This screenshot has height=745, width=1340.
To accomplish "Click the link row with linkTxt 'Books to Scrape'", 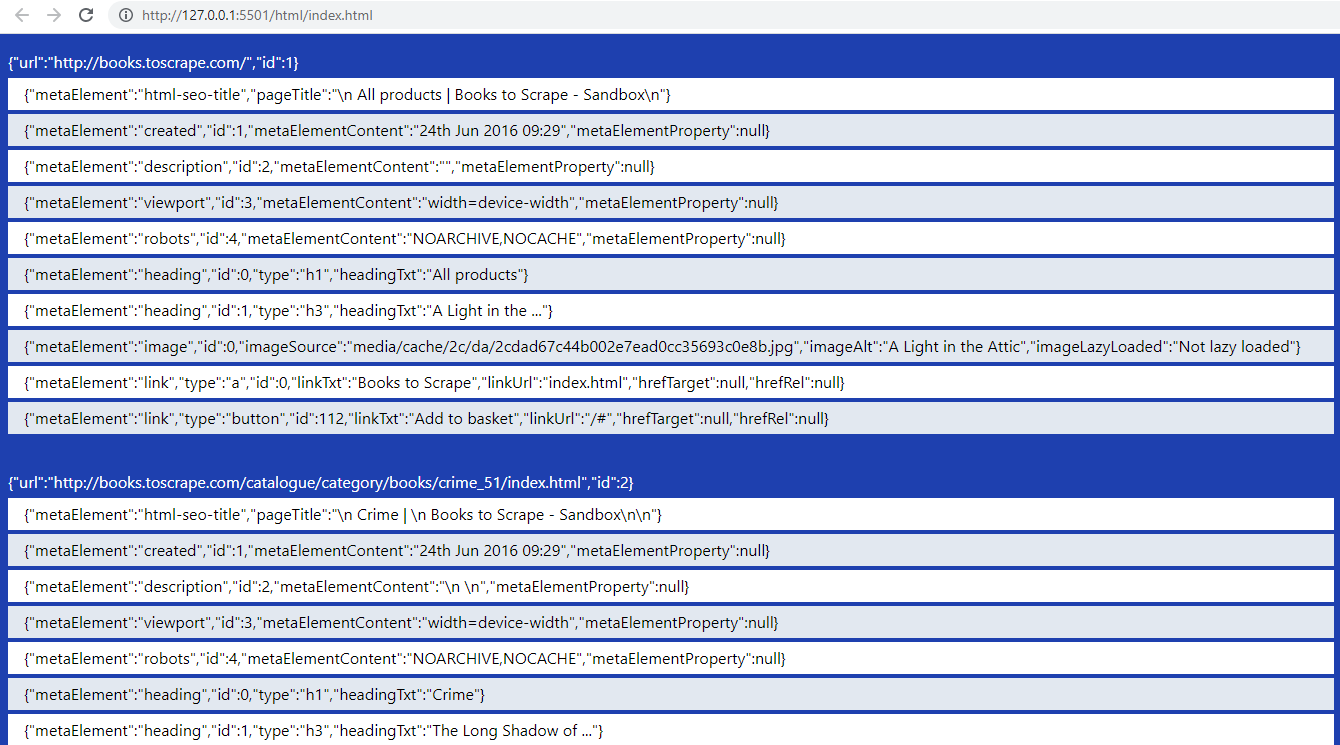I will [x=671, y=382].
